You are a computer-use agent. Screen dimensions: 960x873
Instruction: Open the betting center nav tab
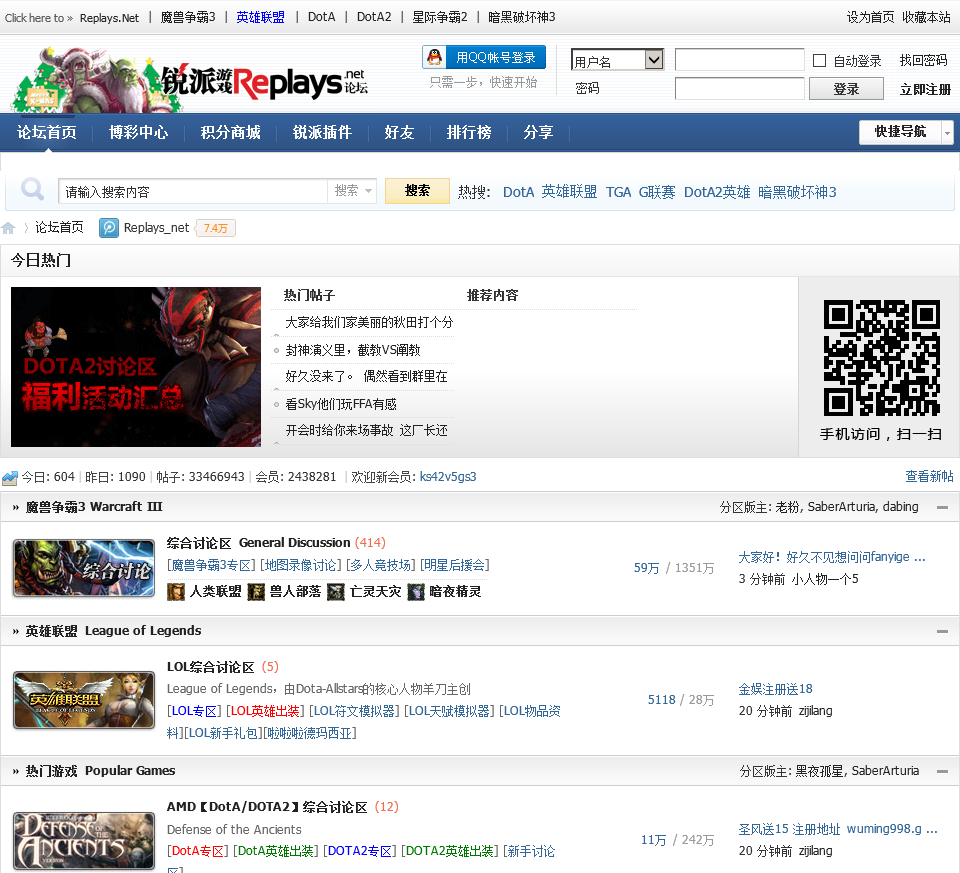(138, 132)
